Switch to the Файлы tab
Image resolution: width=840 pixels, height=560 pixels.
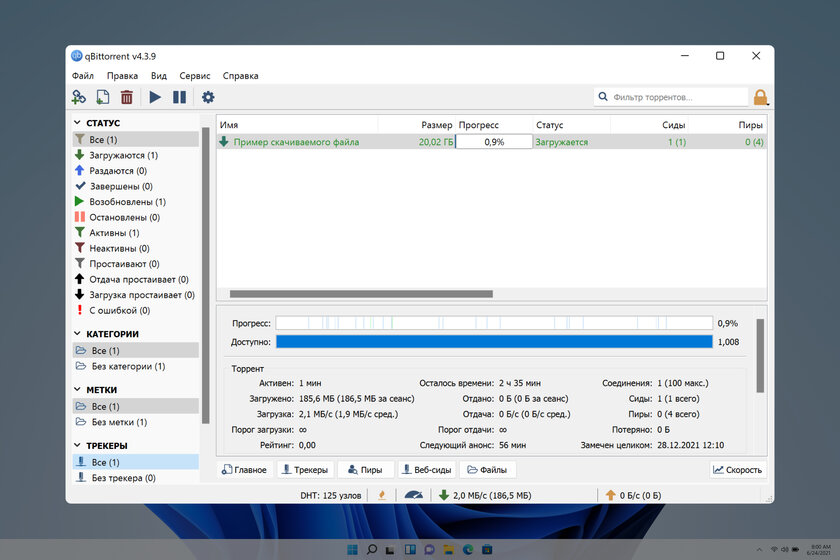pyautogui.click(x=487, y=469)
